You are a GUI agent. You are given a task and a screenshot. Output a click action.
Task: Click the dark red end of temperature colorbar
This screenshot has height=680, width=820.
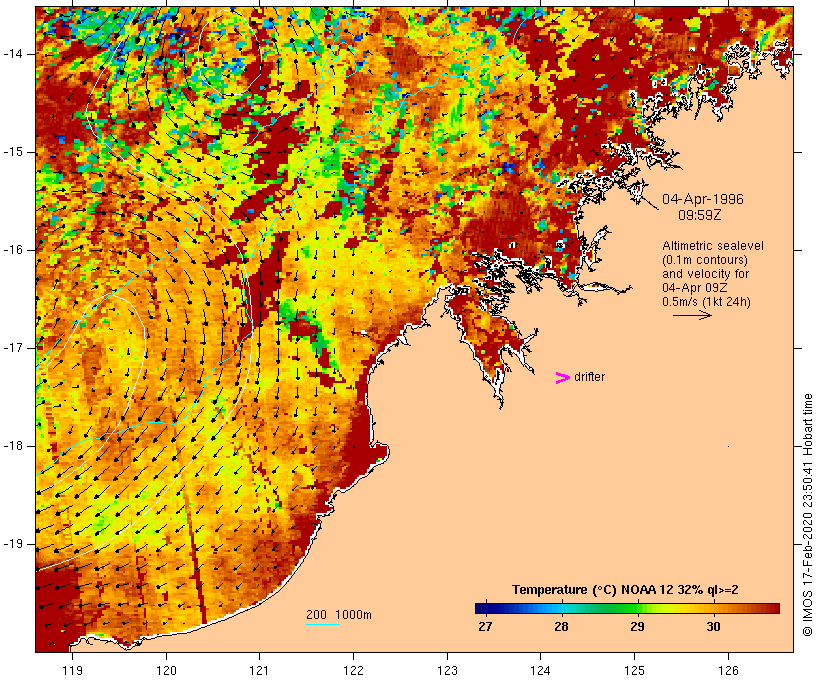coord(772,607)
